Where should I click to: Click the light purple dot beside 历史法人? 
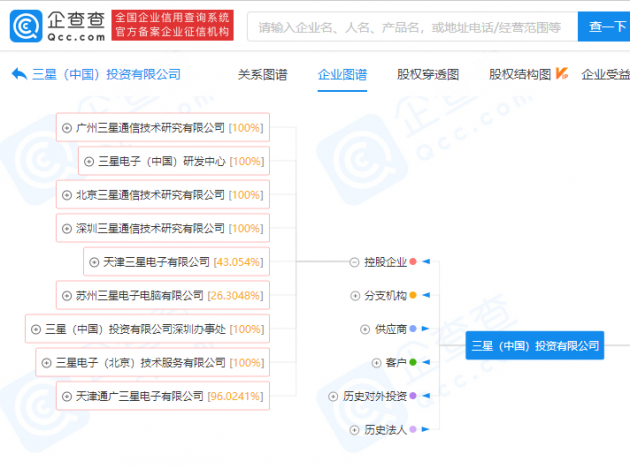click(x=413, y=429)
